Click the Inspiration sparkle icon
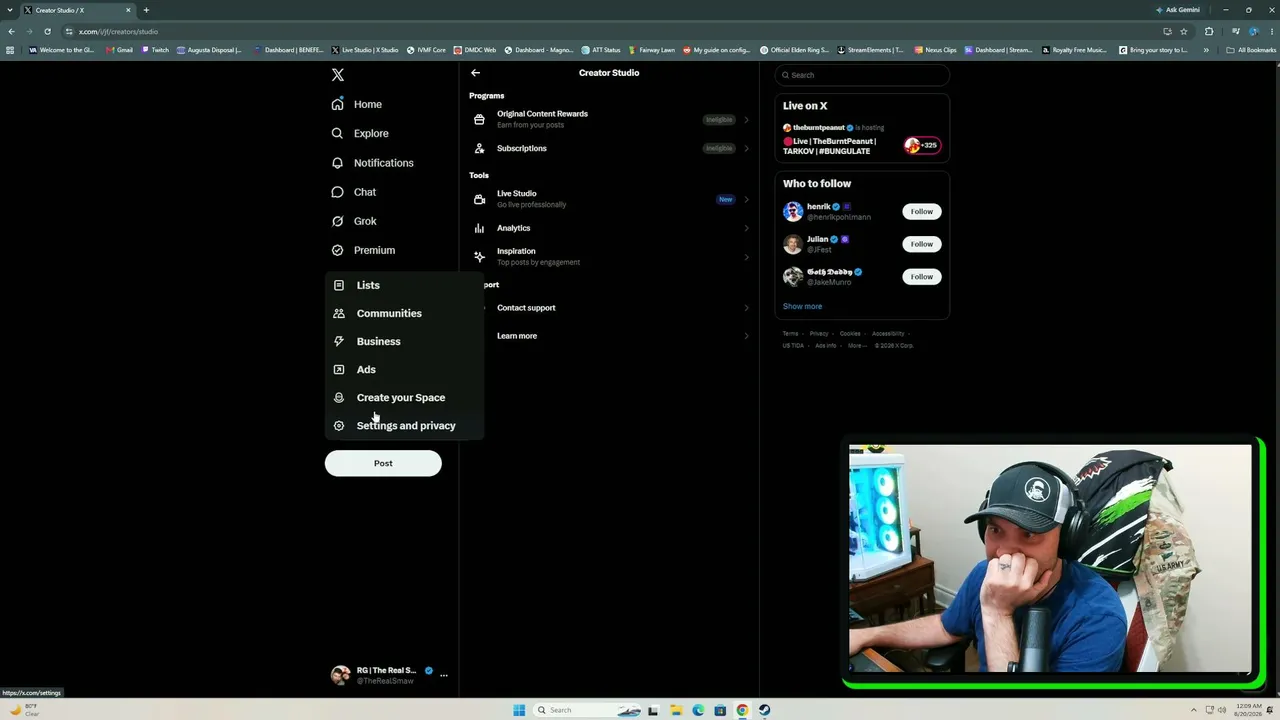1280x720 pixels. pyautogui.click(x=480, y=257)
